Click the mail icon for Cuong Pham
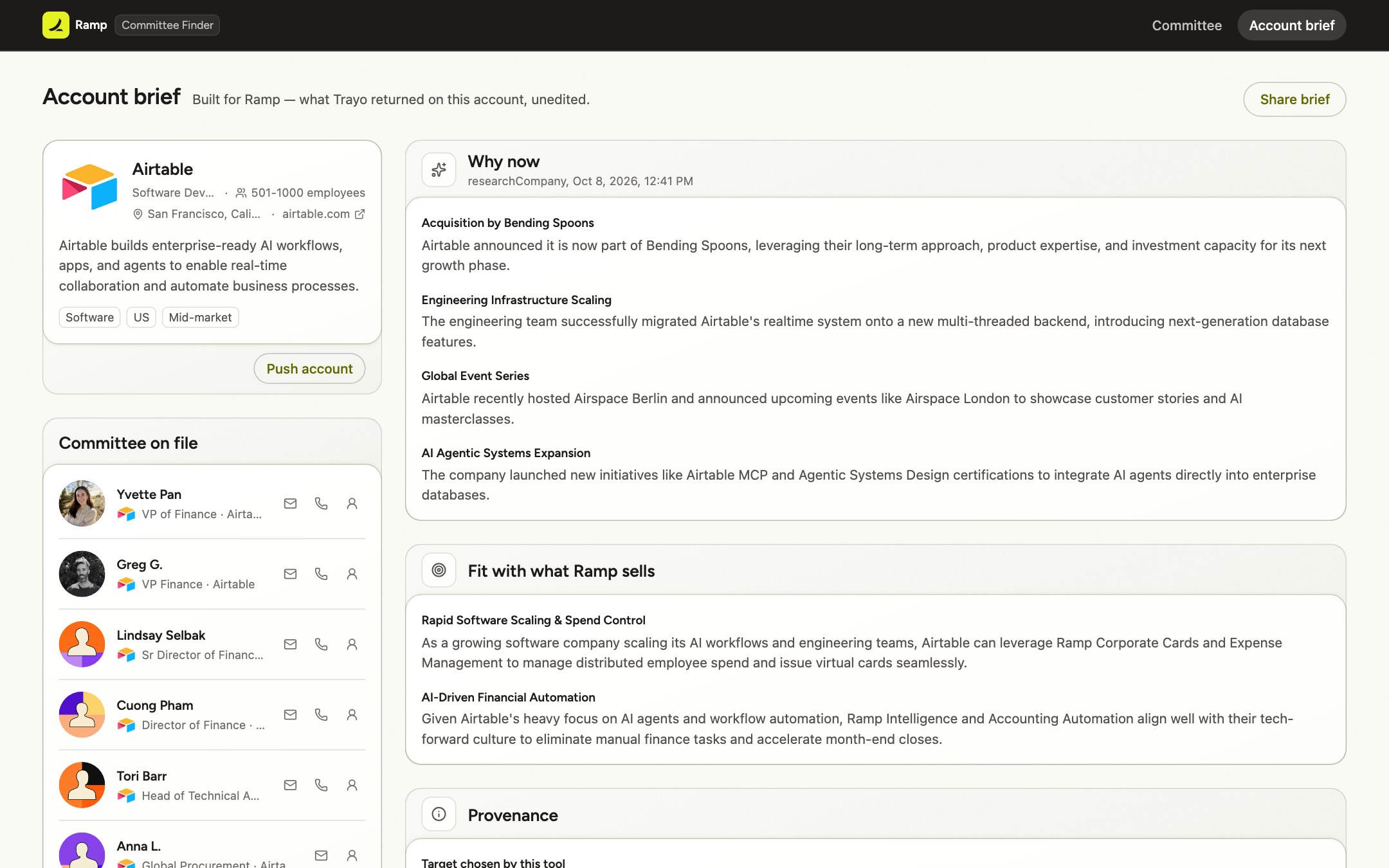Image resolution: width=1389 pixels, height=868 pixels. [290, 714]
